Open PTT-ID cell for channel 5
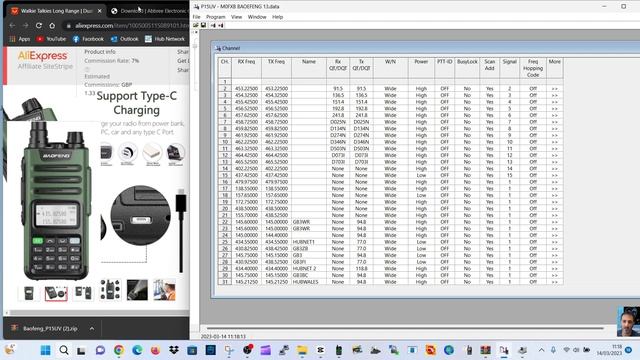Screen dimensions: 640x360 point(444,109)
